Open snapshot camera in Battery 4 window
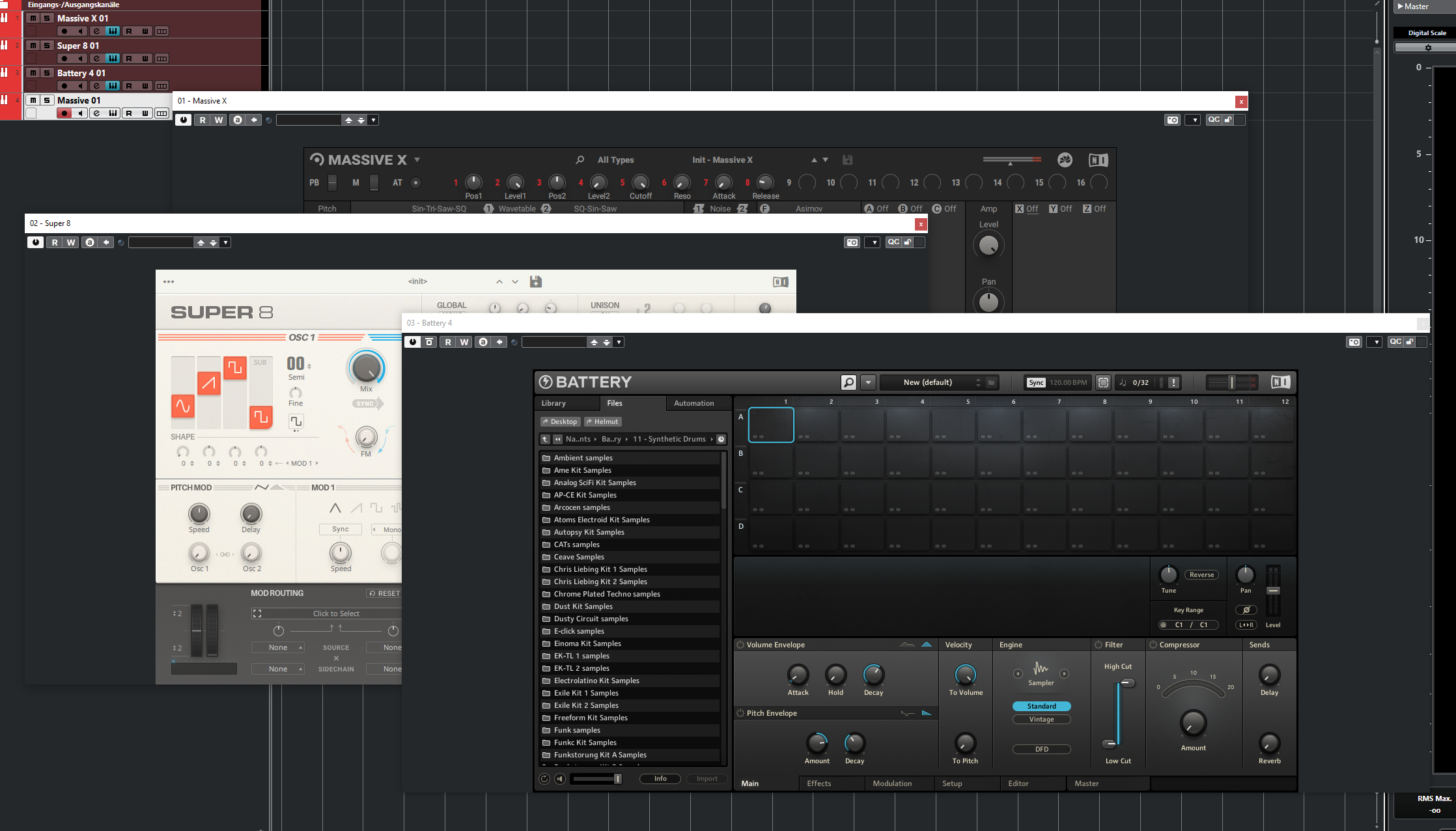Image resolution: width=1456 pixels, height=831 pixels. click(1354, 342)
